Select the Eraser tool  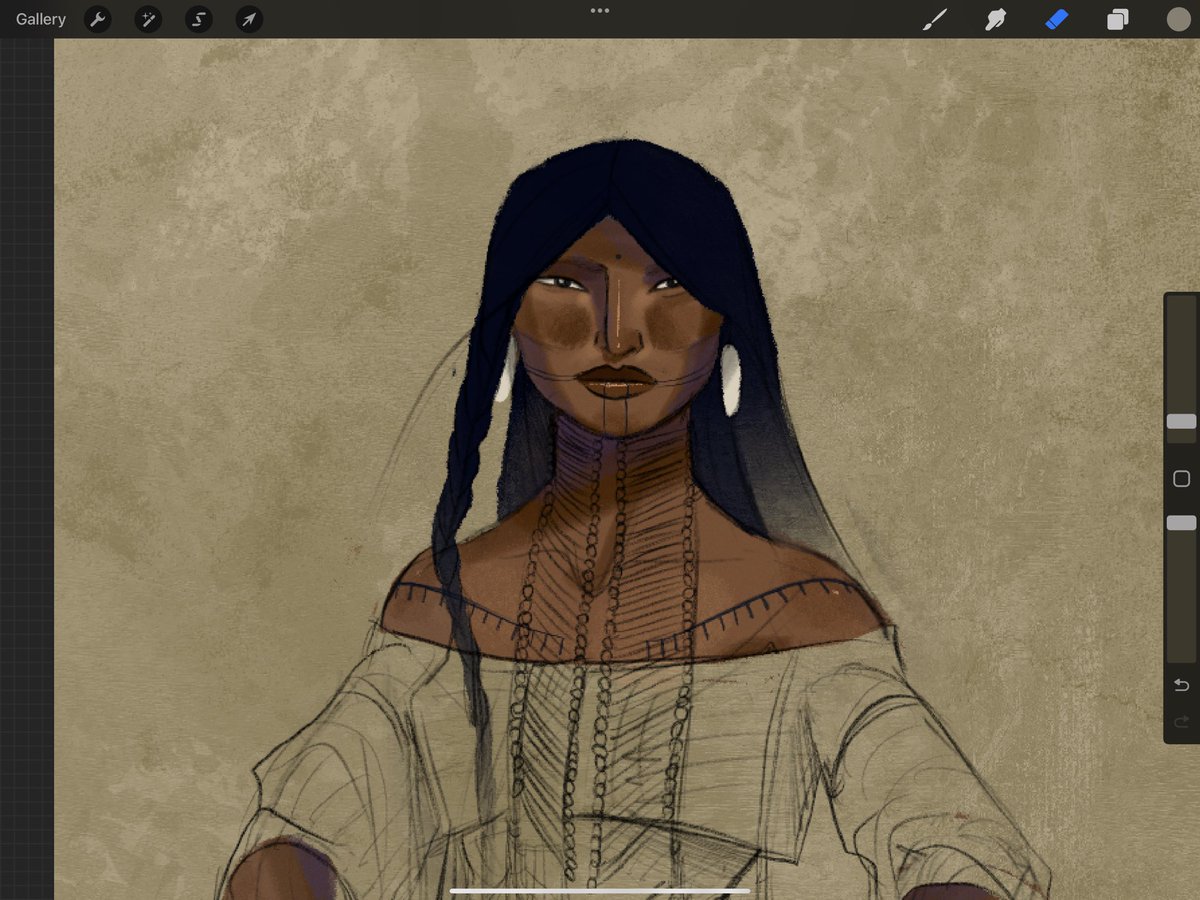tap(1057, 19)
